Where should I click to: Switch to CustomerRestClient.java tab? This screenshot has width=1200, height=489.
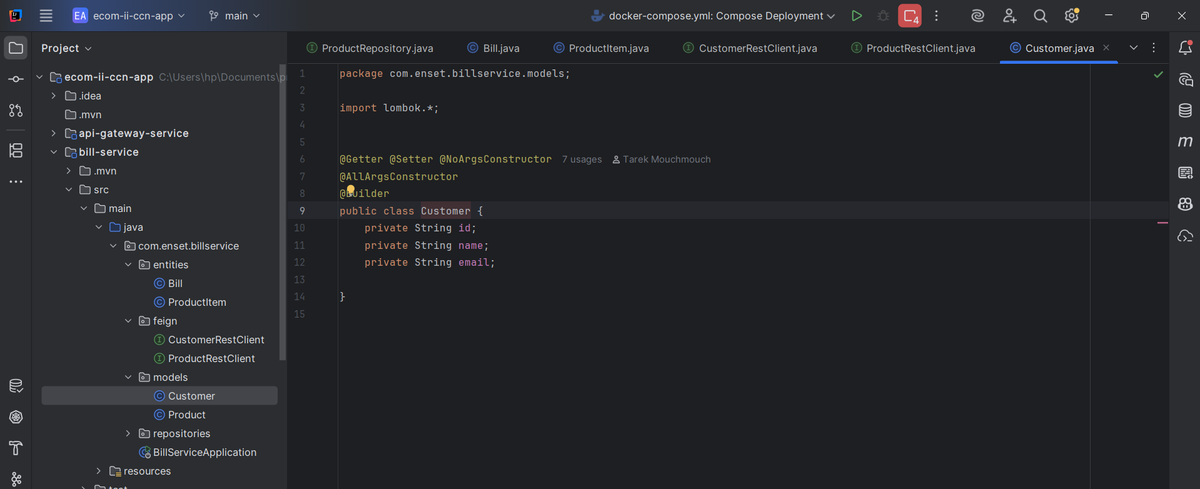(x=750, y=48)
